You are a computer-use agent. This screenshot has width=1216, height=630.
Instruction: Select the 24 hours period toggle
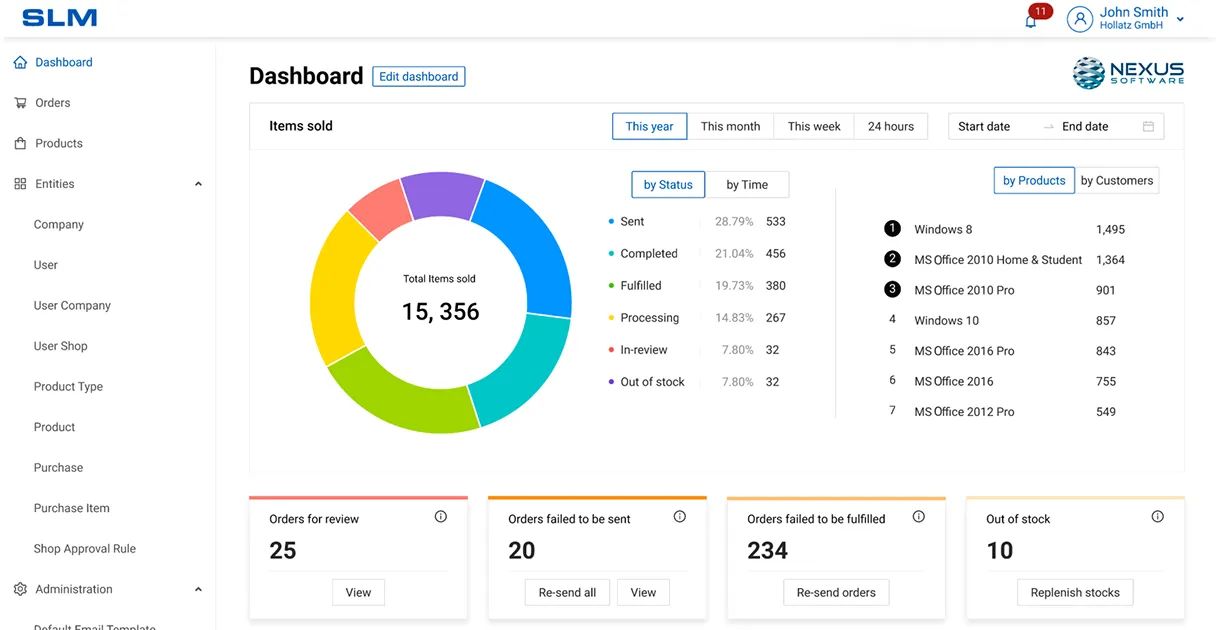coord(891,127)
